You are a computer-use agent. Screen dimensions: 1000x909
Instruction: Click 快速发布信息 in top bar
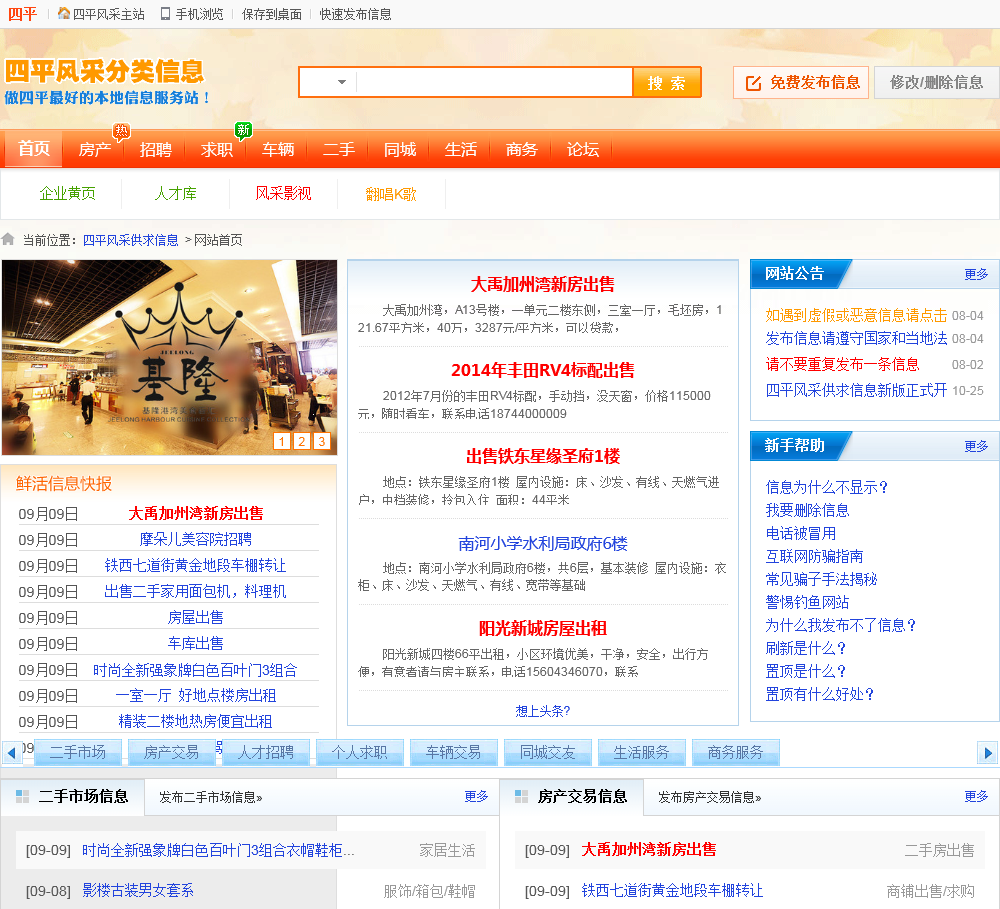[x=355, y=14]
